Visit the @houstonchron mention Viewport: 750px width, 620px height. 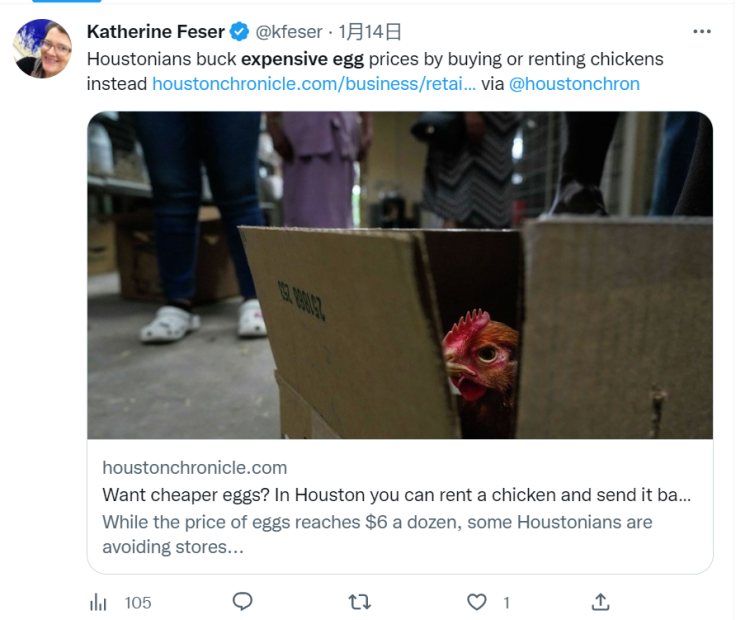574,84
